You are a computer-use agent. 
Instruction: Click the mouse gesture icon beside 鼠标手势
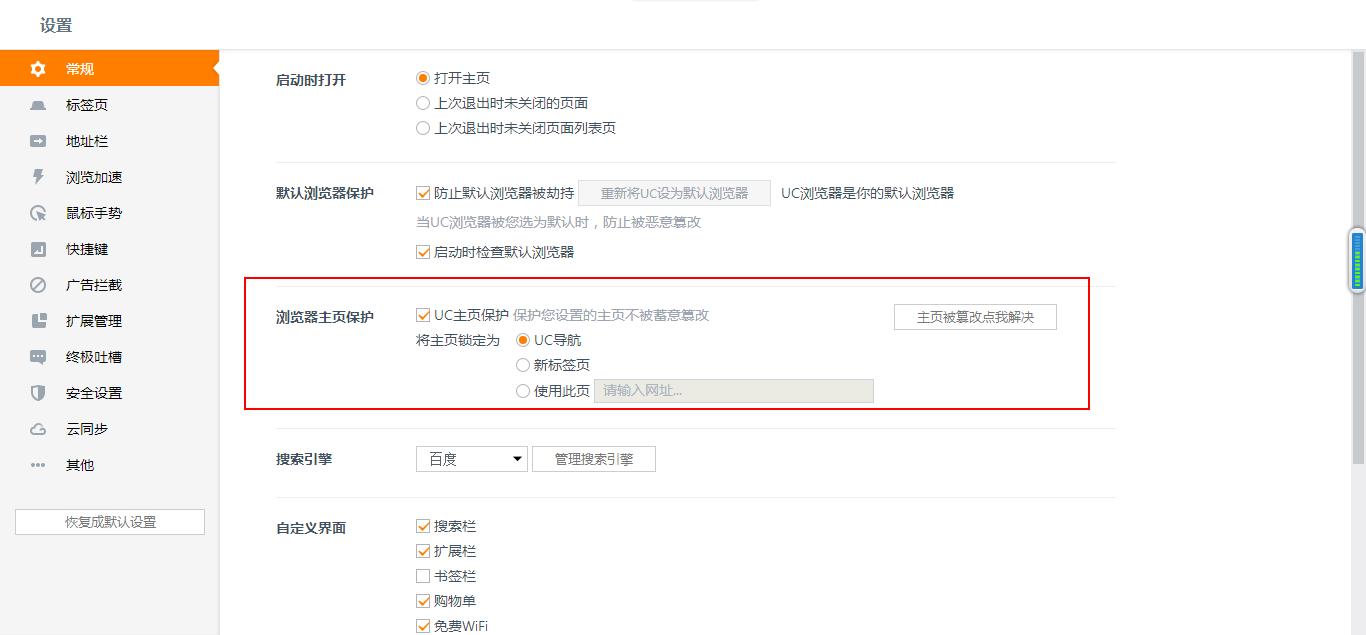[38, 213]
